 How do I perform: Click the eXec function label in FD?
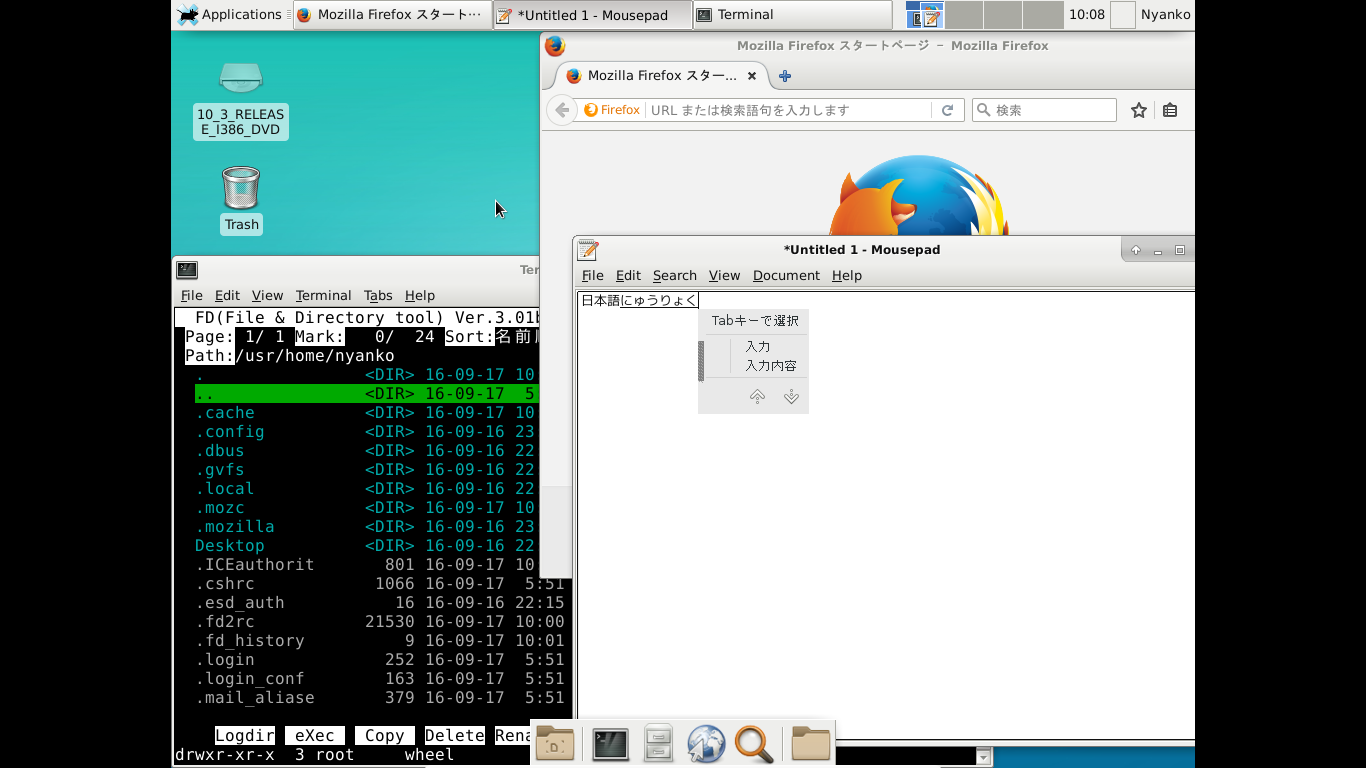coord(315,736)
